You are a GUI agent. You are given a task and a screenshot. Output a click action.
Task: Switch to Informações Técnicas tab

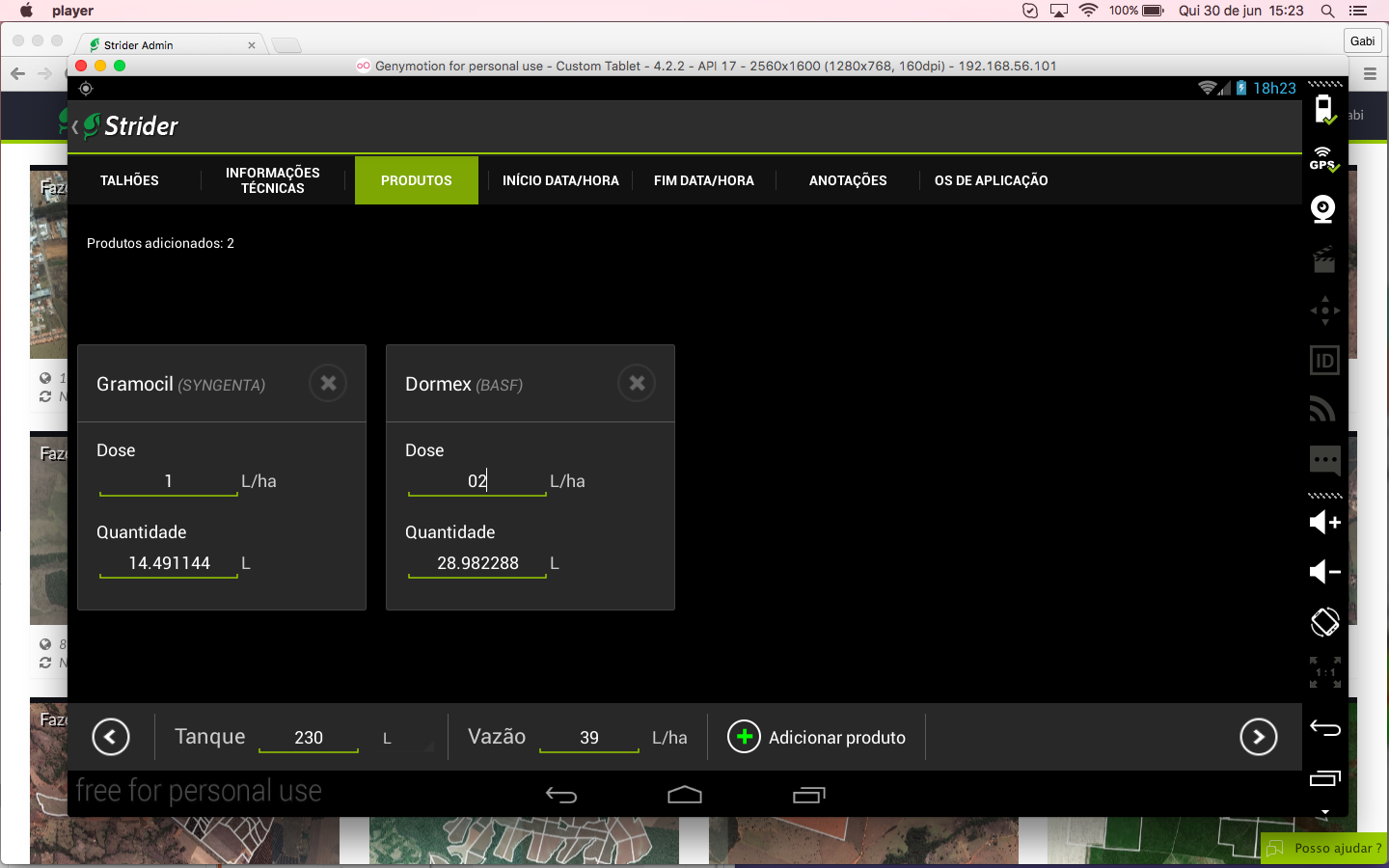coord(273,180)
